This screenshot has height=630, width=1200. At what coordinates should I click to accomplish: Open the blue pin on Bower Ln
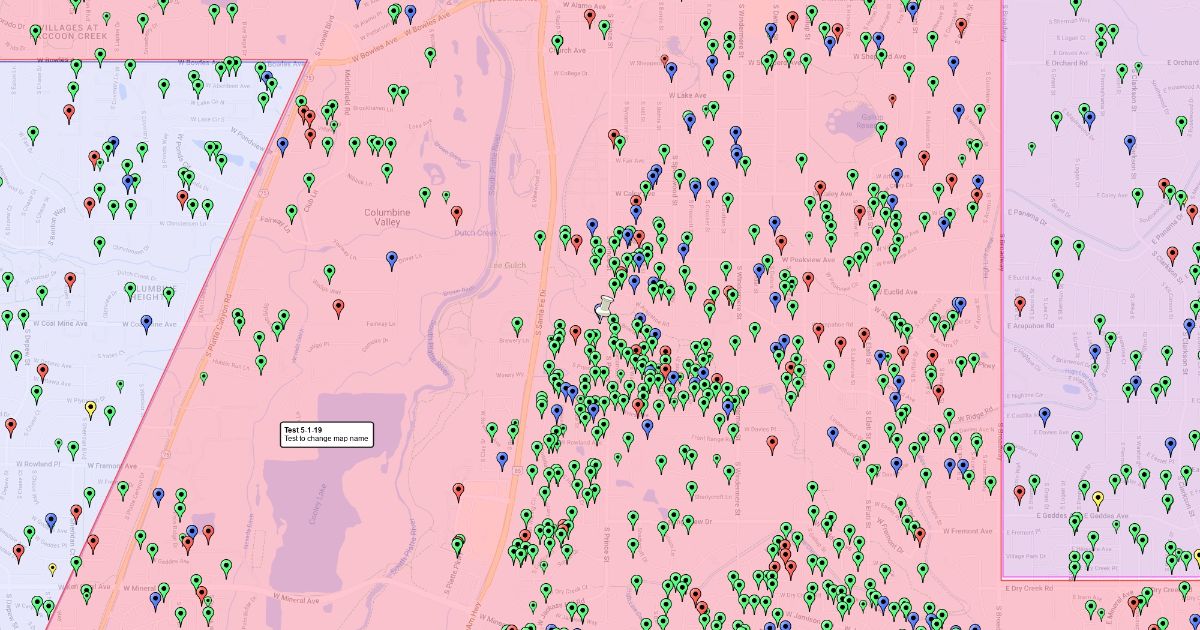point(392,260)
